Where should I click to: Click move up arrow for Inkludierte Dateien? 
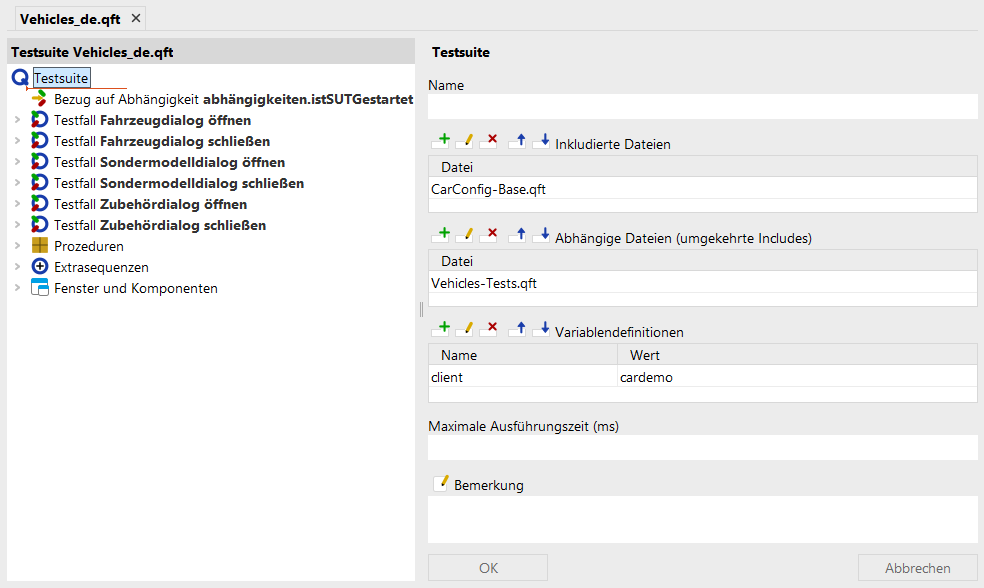(x=518, y=141)
